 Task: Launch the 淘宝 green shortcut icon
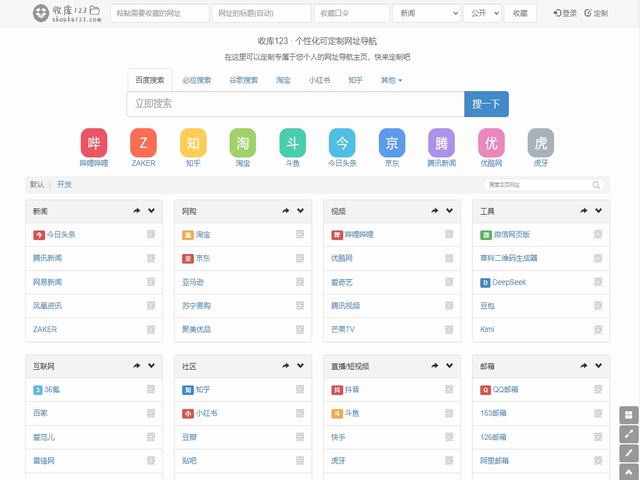242,143
